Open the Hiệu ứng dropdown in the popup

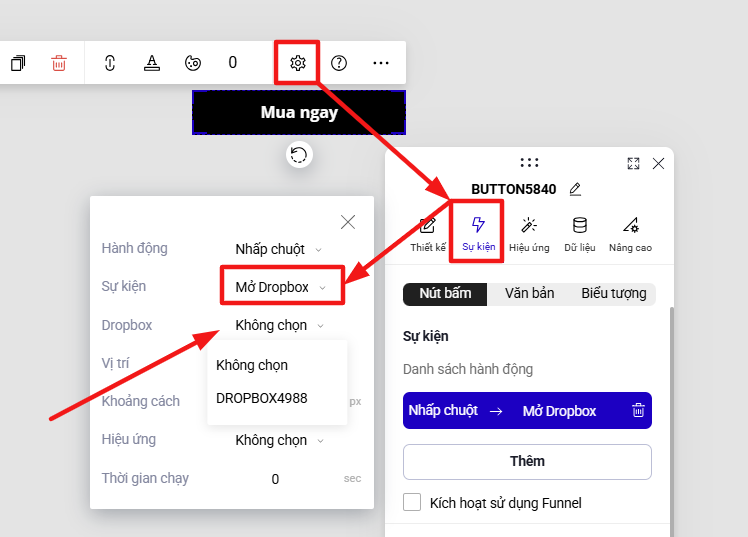pyautogui.click(x=280, y=440)
